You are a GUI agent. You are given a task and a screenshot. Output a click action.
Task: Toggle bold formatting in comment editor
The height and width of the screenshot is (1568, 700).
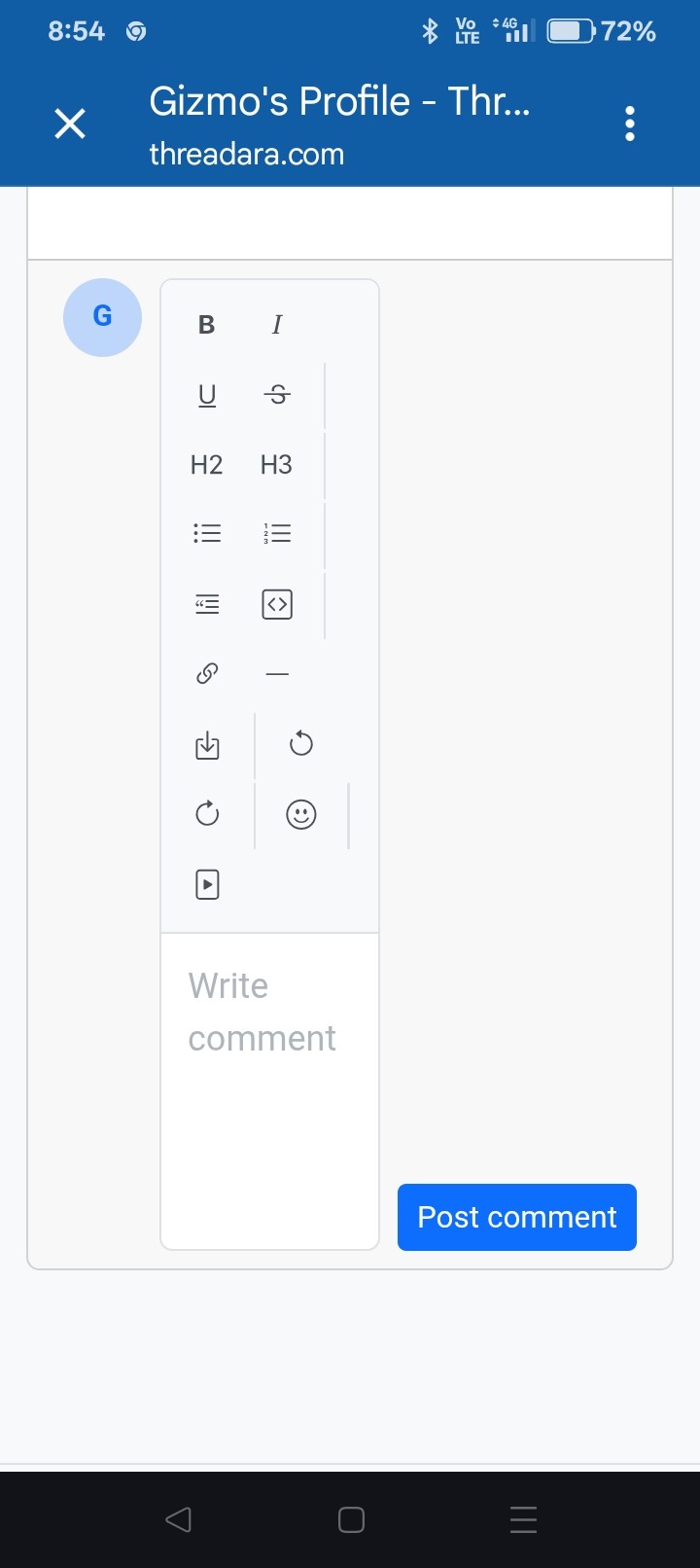click(x=206, y=325)
